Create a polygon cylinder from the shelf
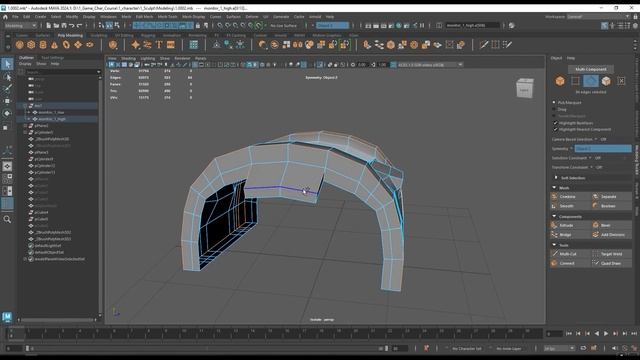The height and width of the screenshot is (360, 640). [x=43, y=45]
